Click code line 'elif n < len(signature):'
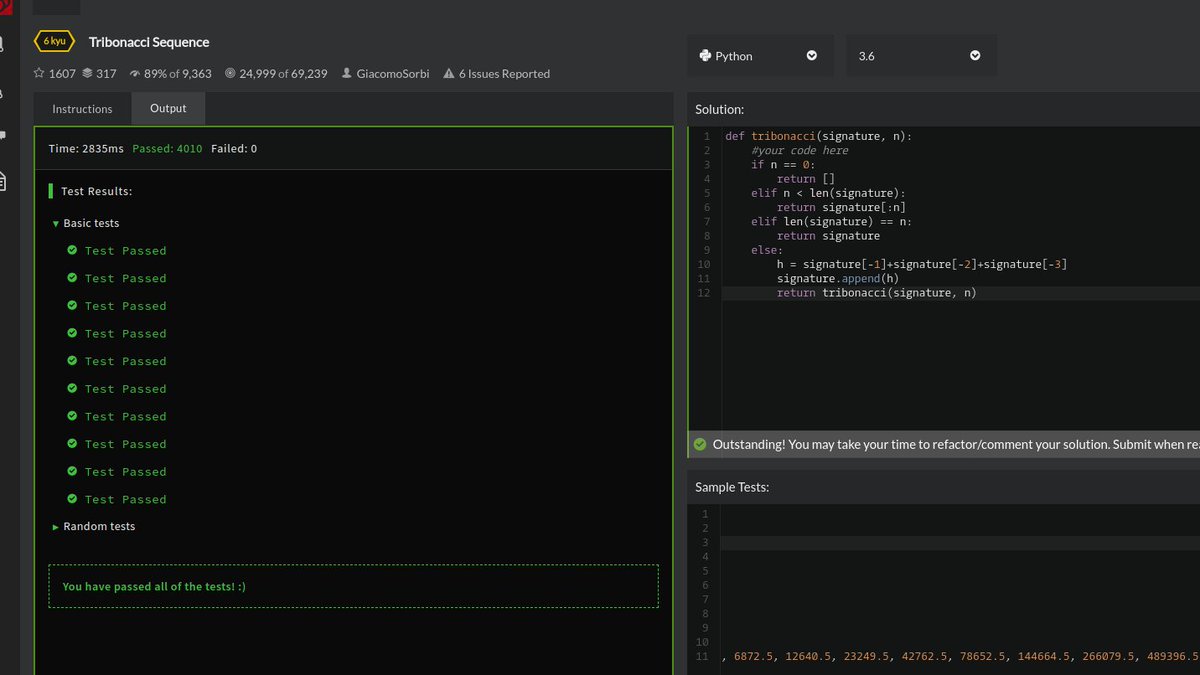Image resolution: width=1200 pixels, height=675 pixels. tap(828, 193)
